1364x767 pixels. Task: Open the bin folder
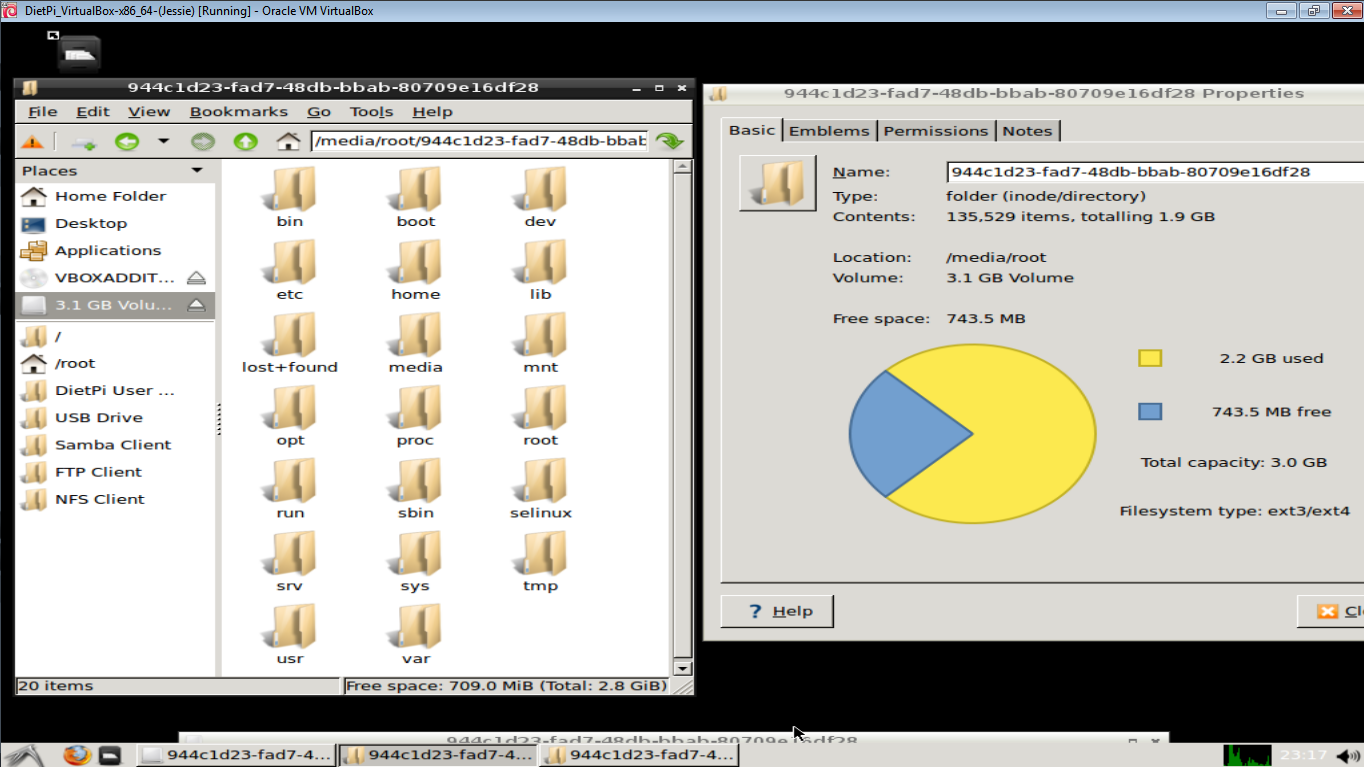290,197
